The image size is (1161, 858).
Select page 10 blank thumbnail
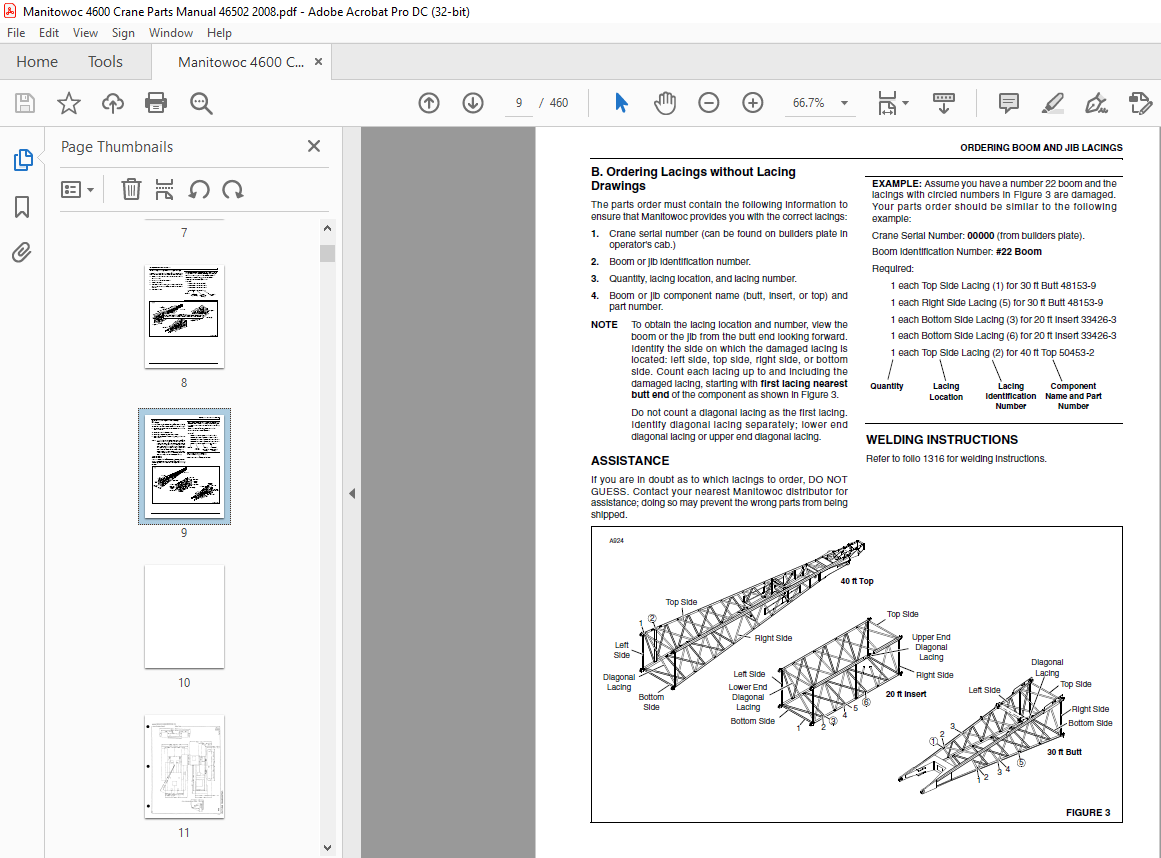tap(184, 616)
